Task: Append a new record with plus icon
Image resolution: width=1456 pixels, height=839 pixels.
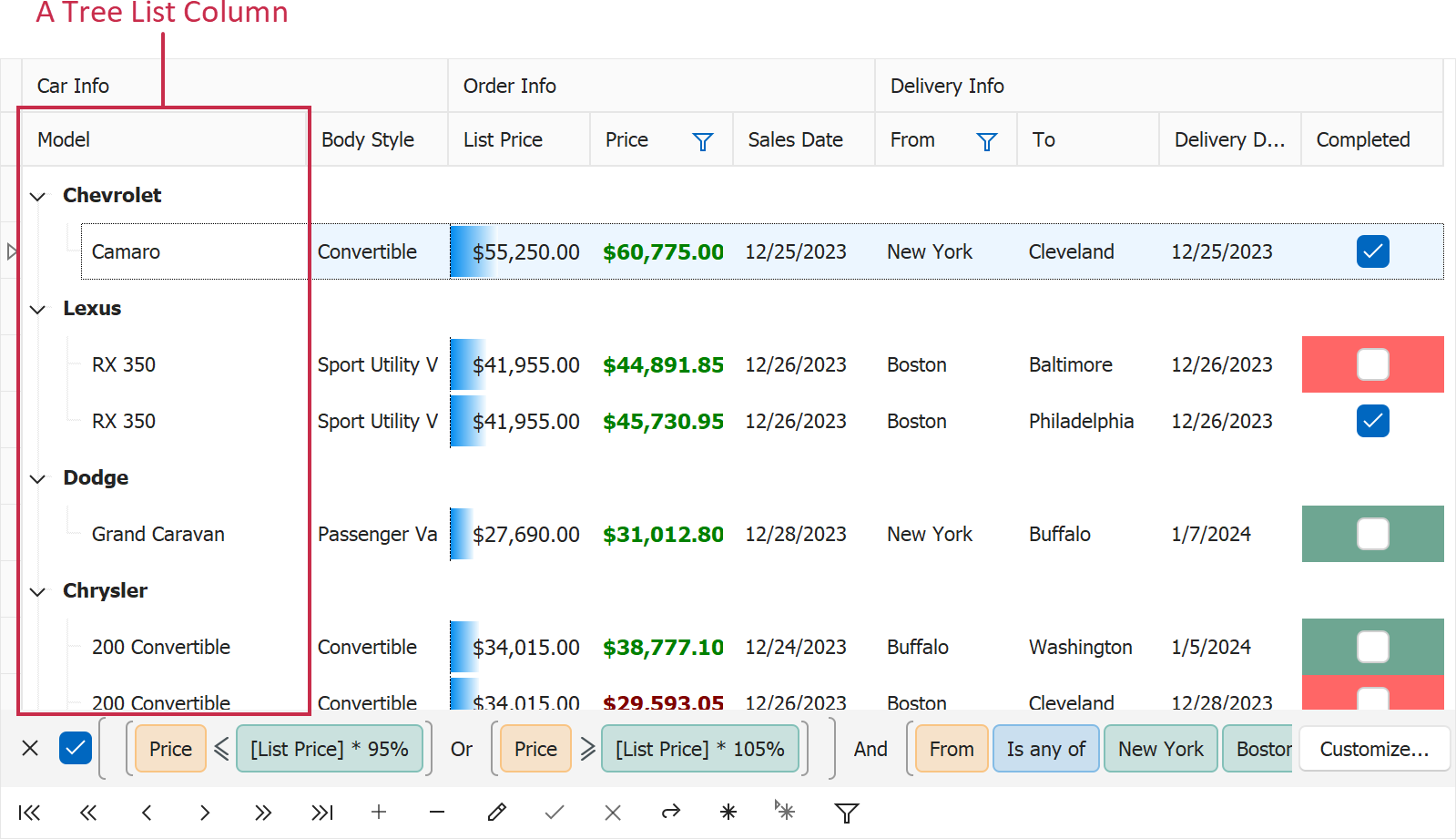Action: click(x=379, y=813)
